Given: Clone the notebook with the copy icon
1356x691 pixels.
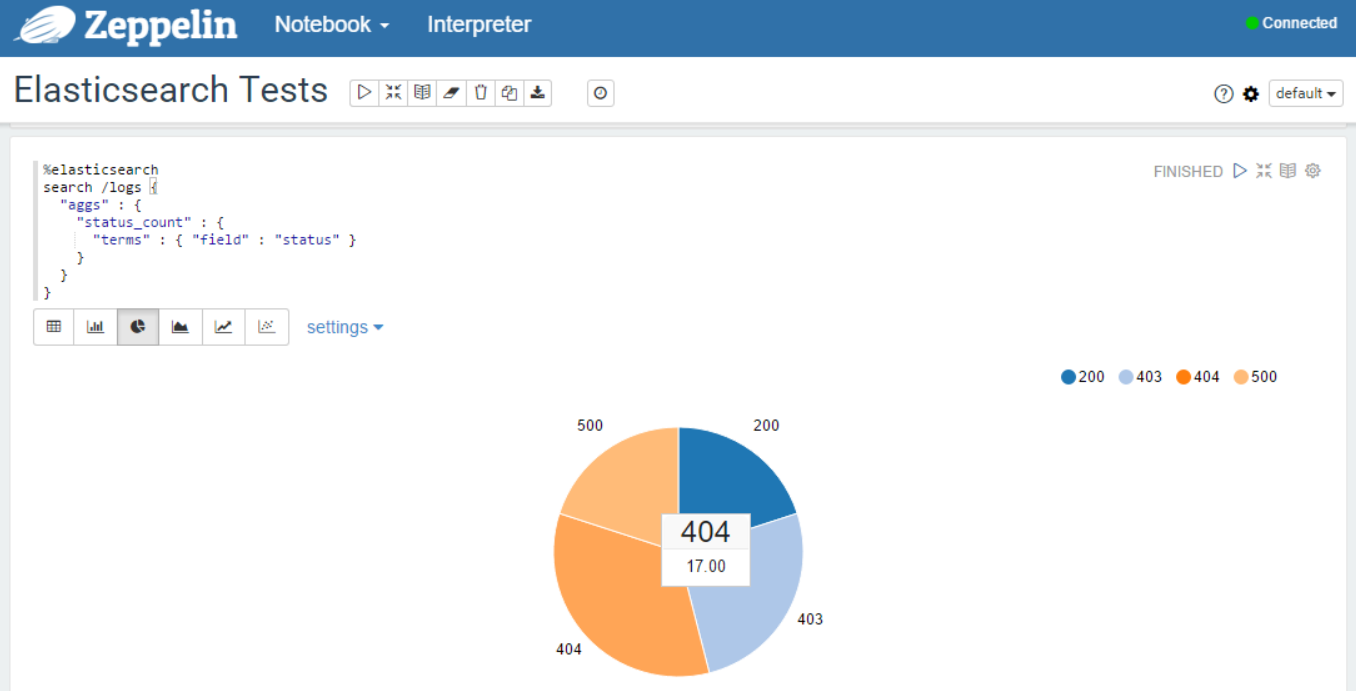Looking at the screenshot, I should 509,93.
